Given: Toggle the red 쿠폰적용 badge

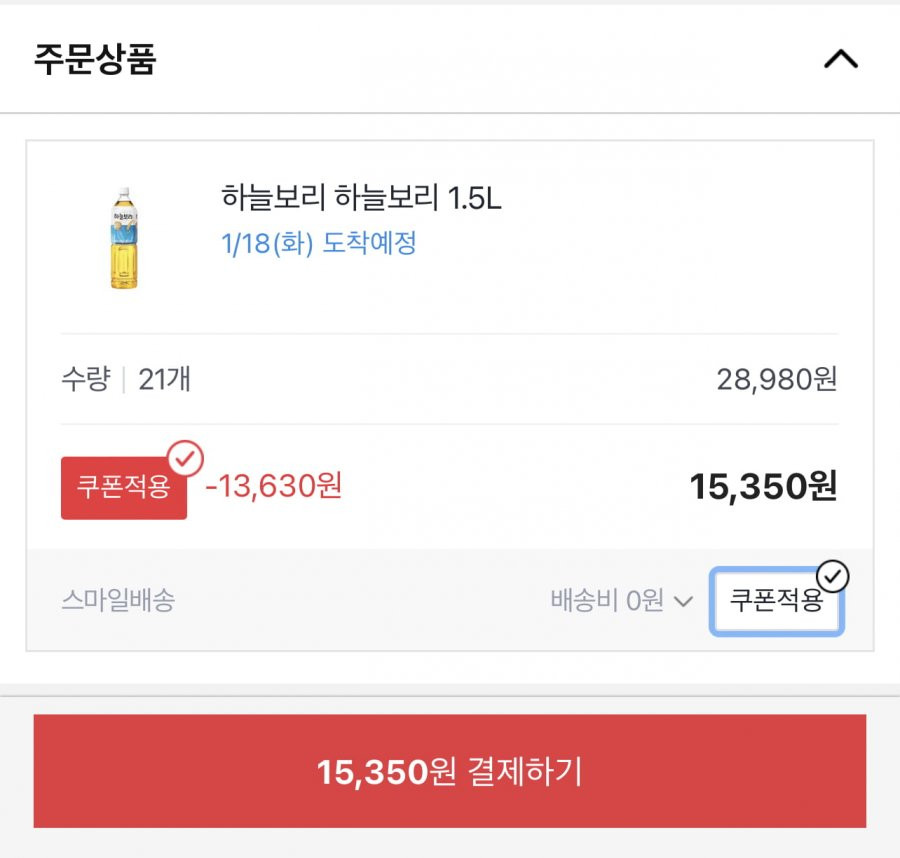Looking at the screenshot, I should (124, 488).
